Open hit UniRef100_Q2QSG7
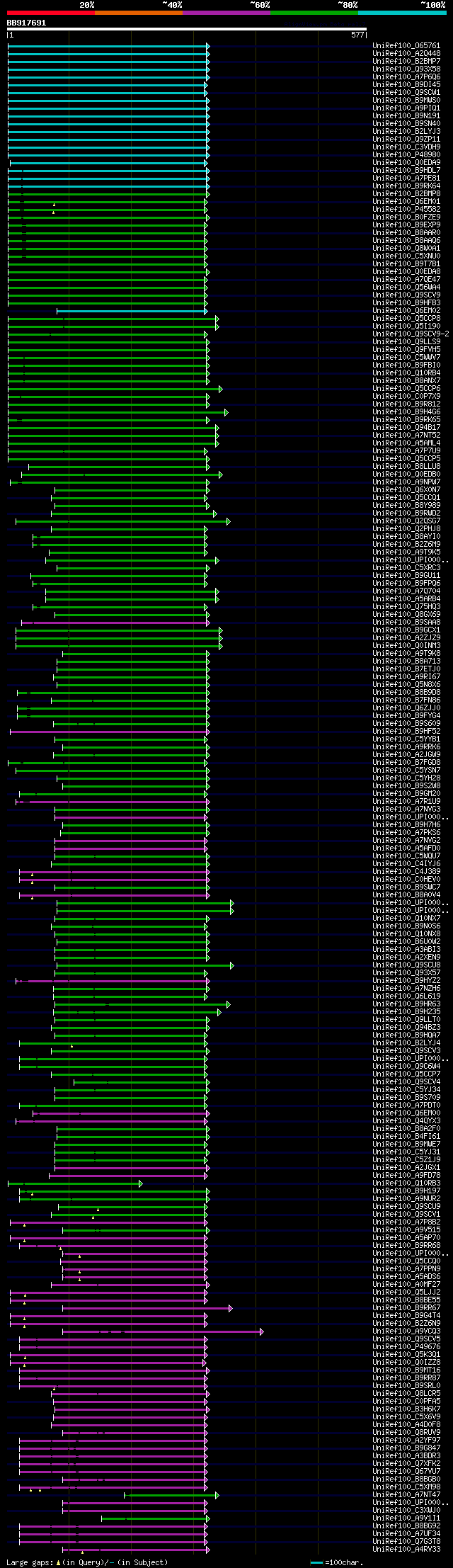The image size is (453, 1568). tap(406, 521)
